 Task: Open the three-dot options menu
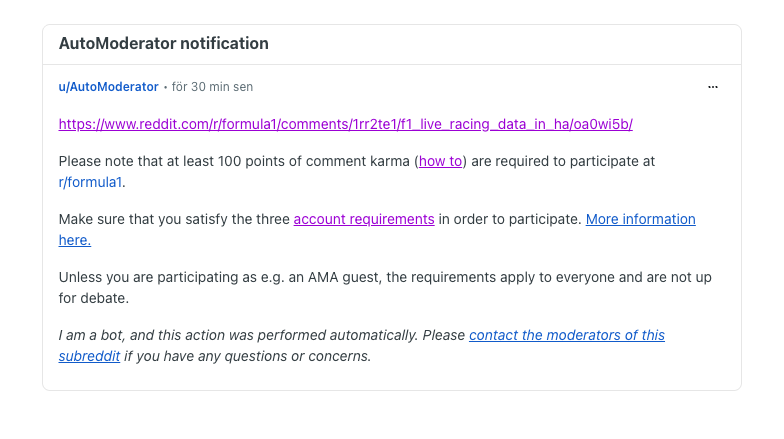point(712,87)
